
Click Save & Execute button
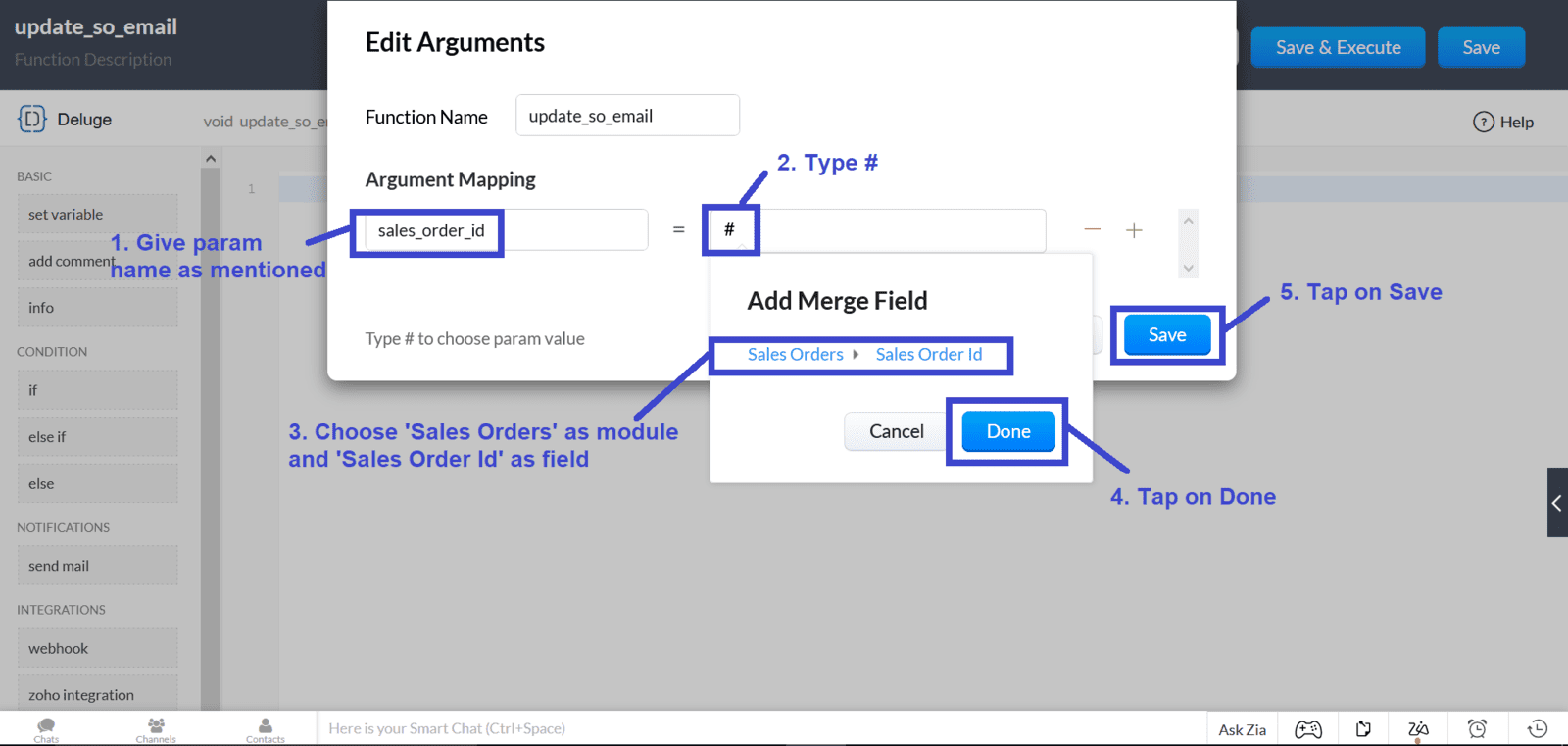(1338, 47)
